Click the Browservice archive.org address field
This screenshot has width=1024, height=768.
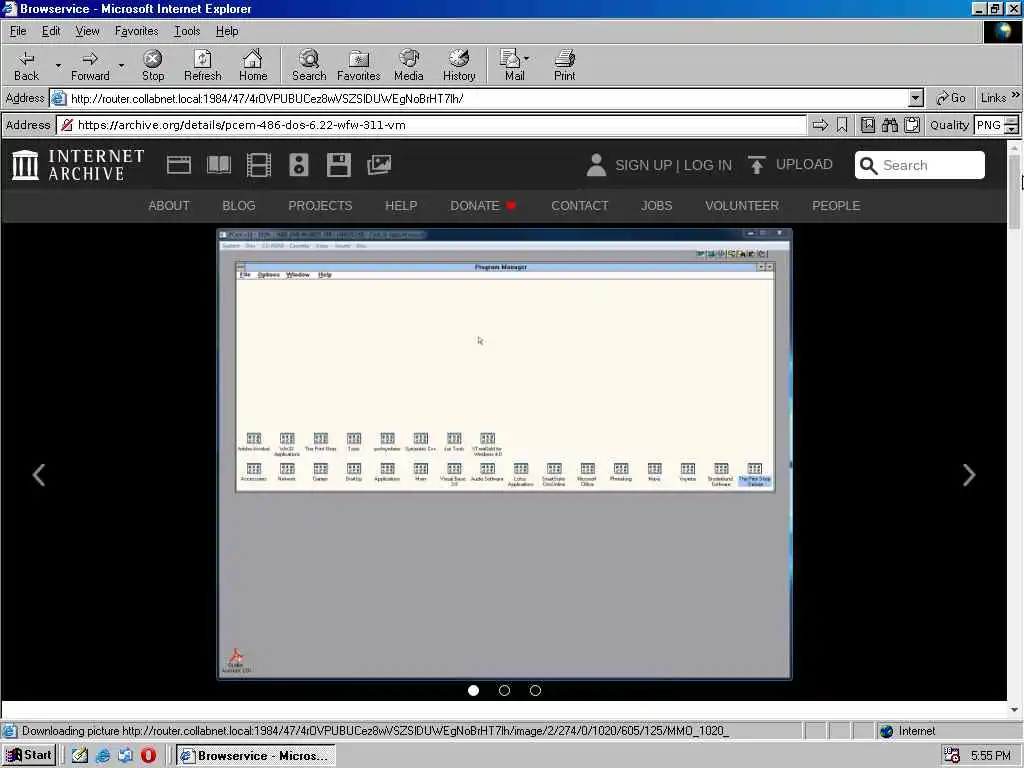pos(432,125)
